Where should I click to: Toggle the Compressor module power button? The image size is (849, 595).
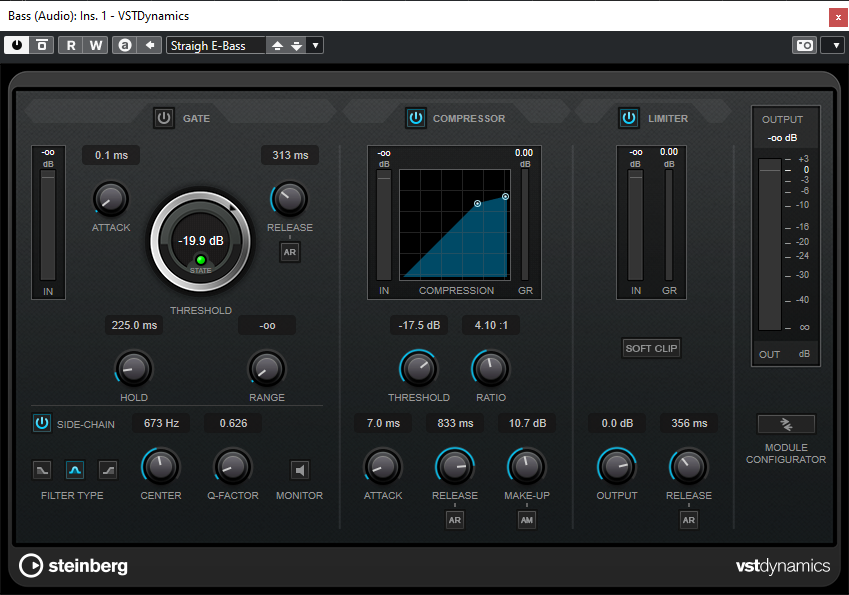pos(416,118)
